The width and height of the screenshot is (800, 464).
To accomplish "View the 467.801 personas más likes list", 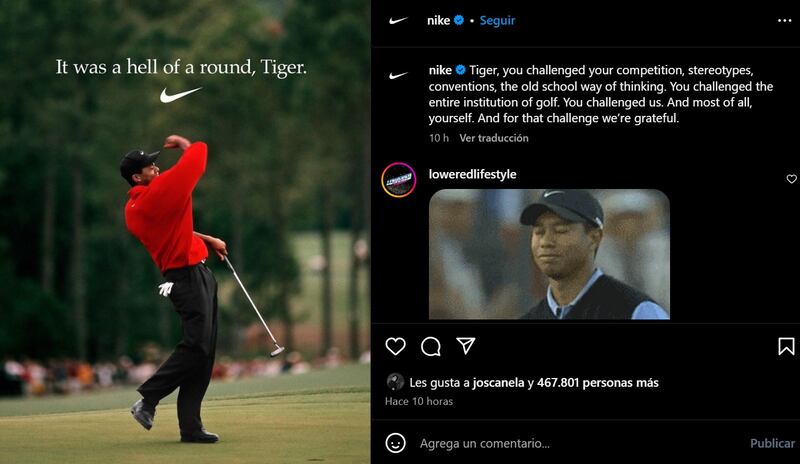I will [597, 382].
